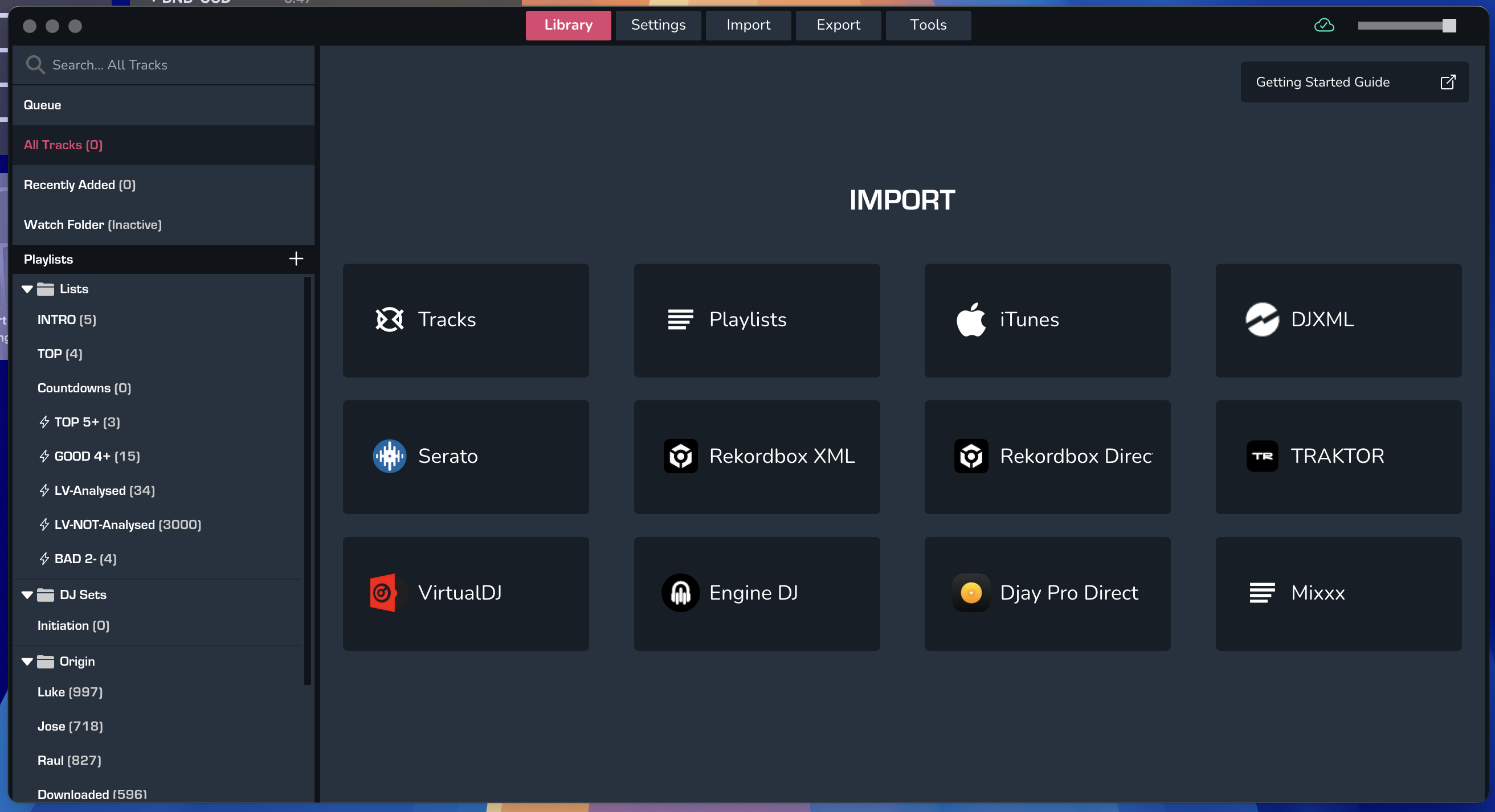Click the Playlists section header
The width and height of the screenshot is (1495, 812).
[x=163, y=259]
